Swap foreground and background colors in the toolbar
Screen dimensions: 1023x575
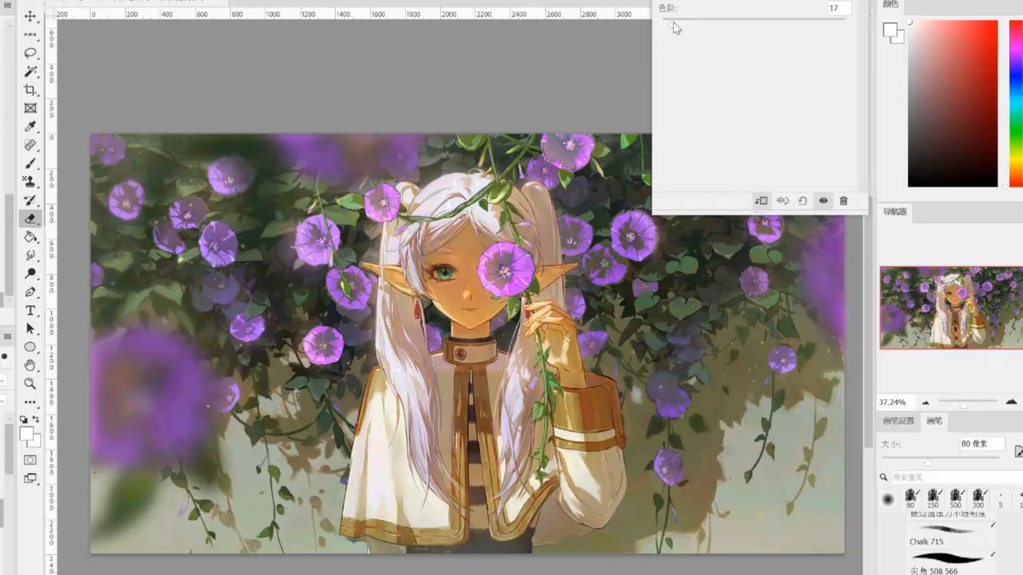click(x=36, y=419)
